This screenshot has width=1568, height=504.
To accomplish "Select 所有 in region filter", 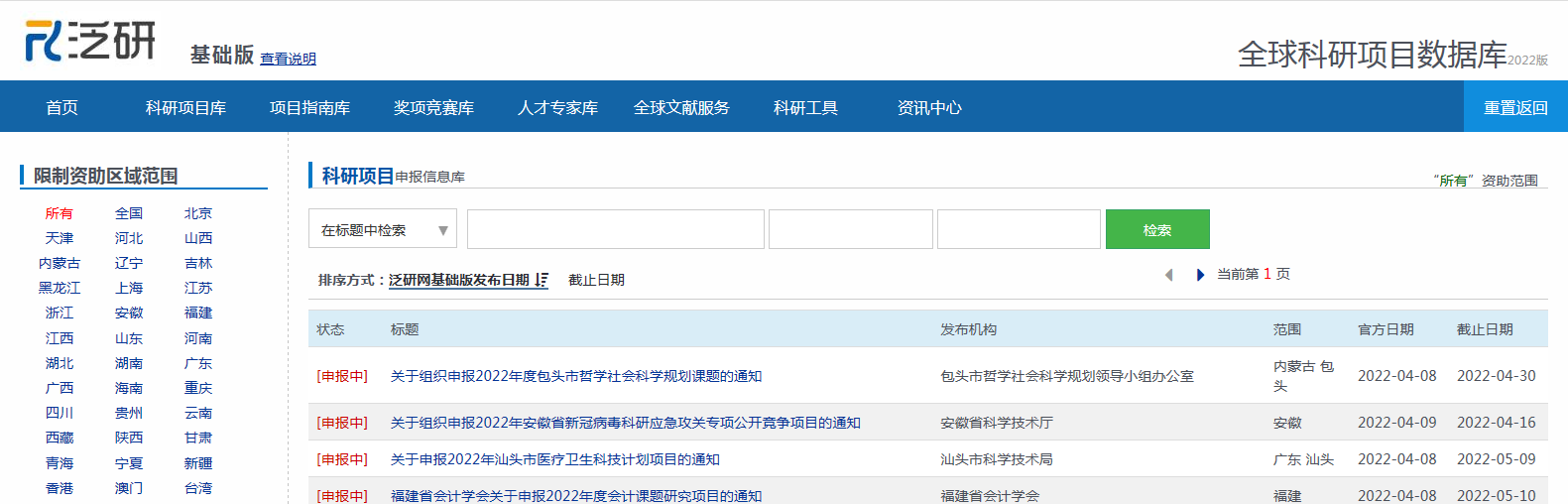I will click(x=59, y=213).
